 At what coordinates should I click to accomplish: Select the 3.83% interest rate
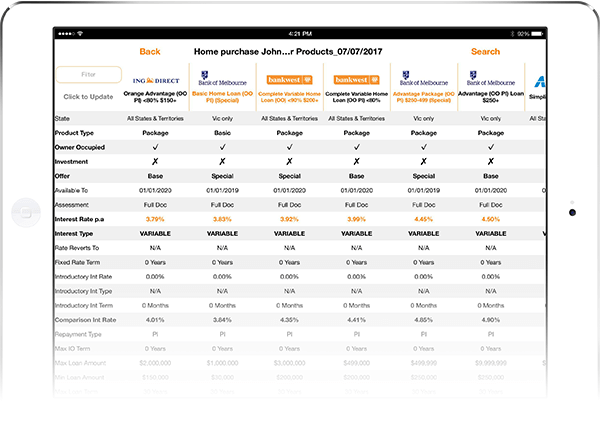tap(222, 219)
